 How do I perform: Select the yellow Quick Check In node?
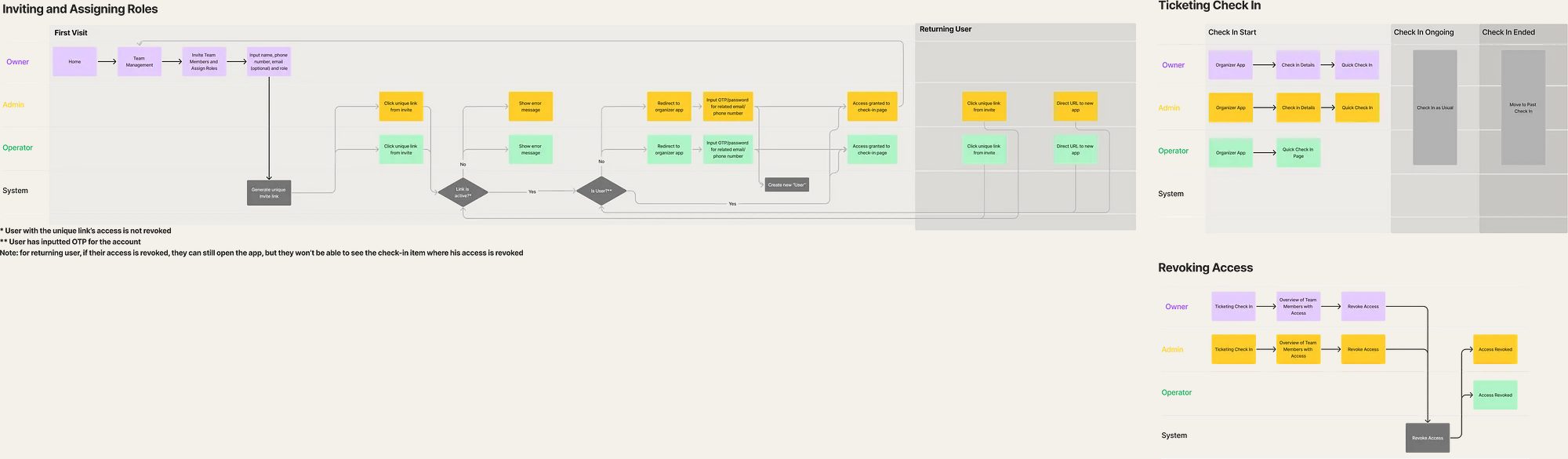click(x=1357, y=107)
